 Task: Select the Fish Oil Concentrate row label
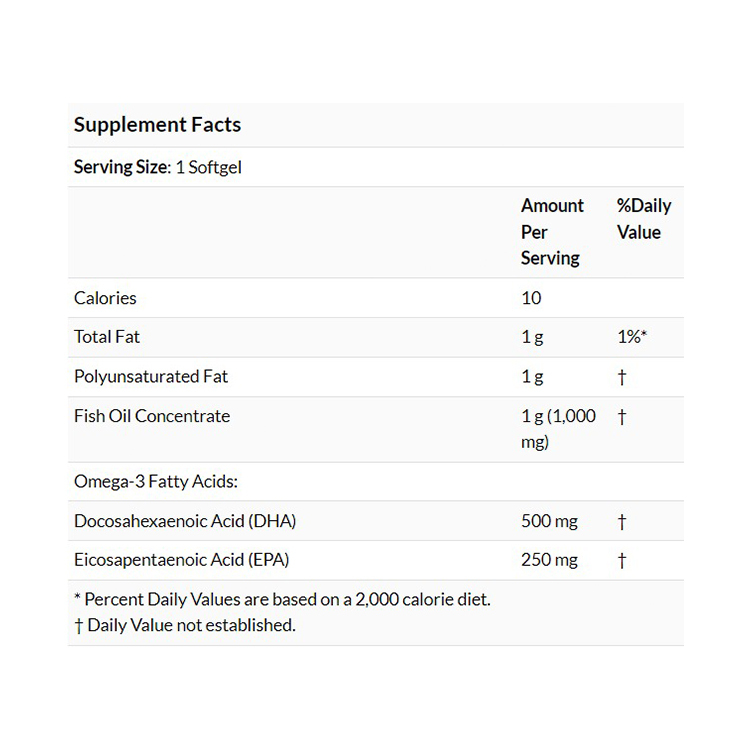coord(152,416)
